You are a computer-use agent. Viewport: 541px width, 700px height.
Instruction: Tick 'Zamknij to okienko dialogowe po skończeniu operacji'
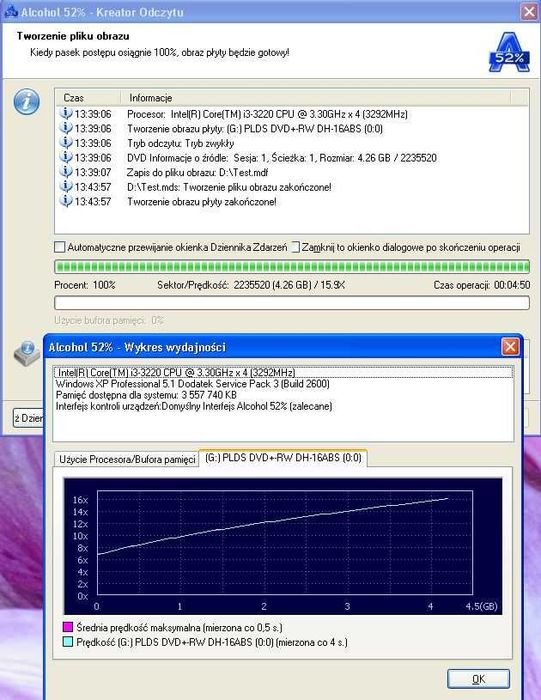(295, 247)
